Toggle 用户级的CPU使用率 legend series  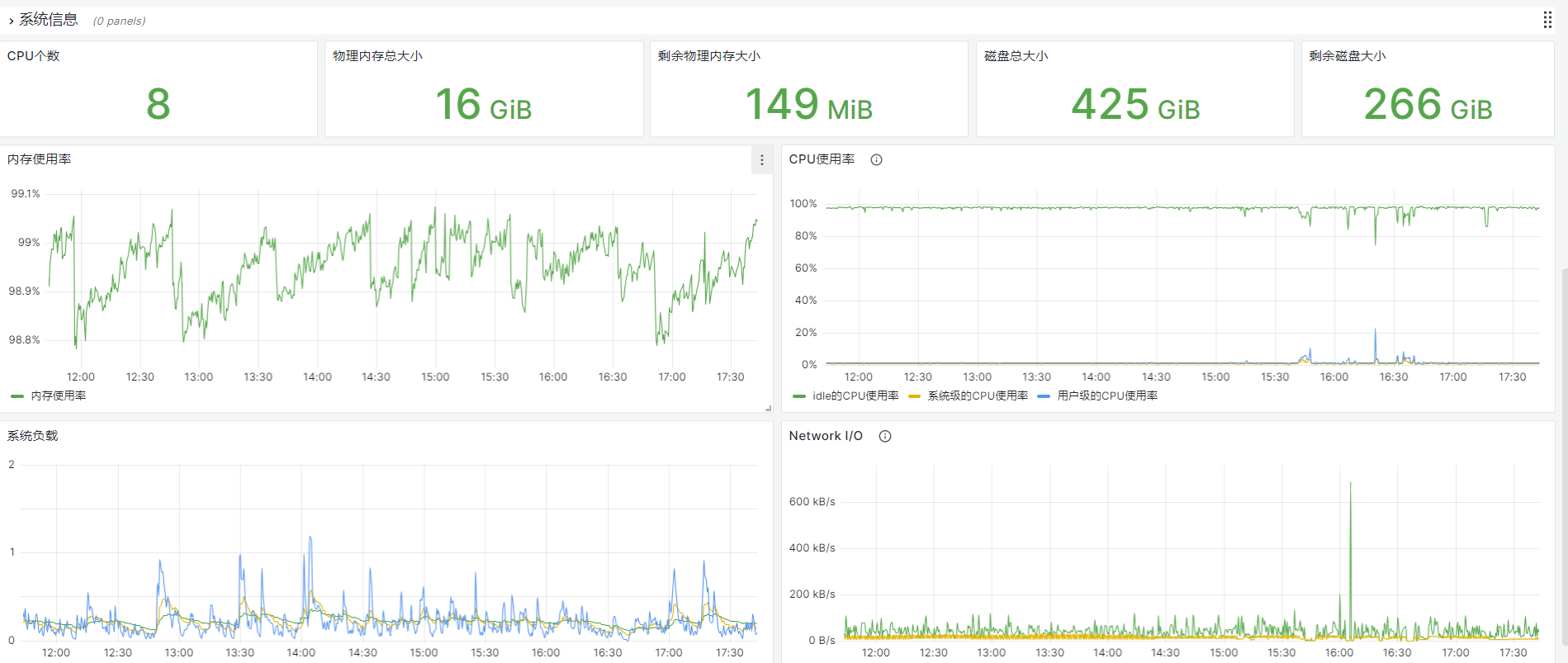click(x=1107, y=396)
